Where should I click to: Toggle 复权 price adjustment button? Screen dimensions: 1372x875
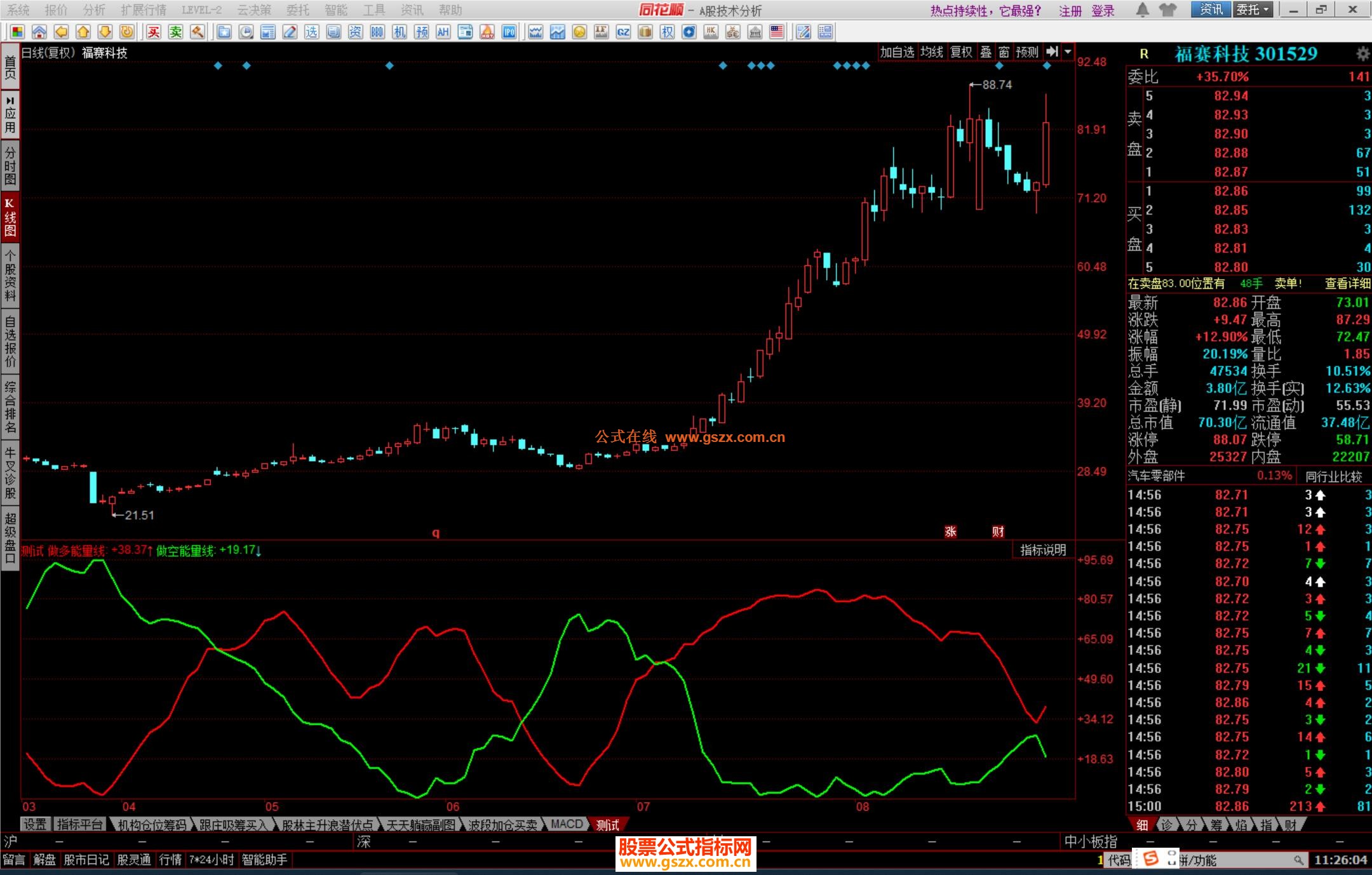click(x=961, y=52)
